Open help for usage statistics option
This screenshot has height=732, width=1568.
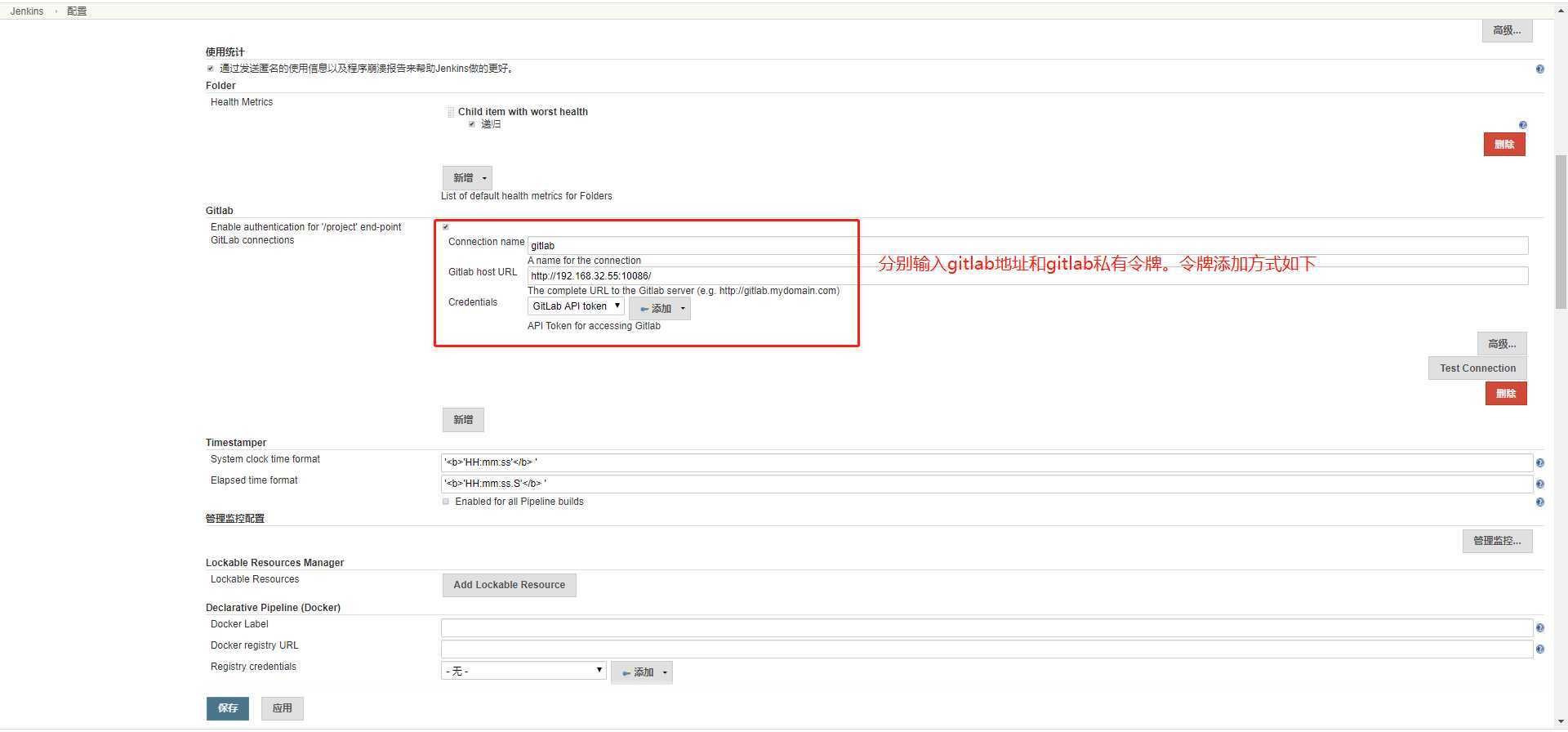[1539, 69]
